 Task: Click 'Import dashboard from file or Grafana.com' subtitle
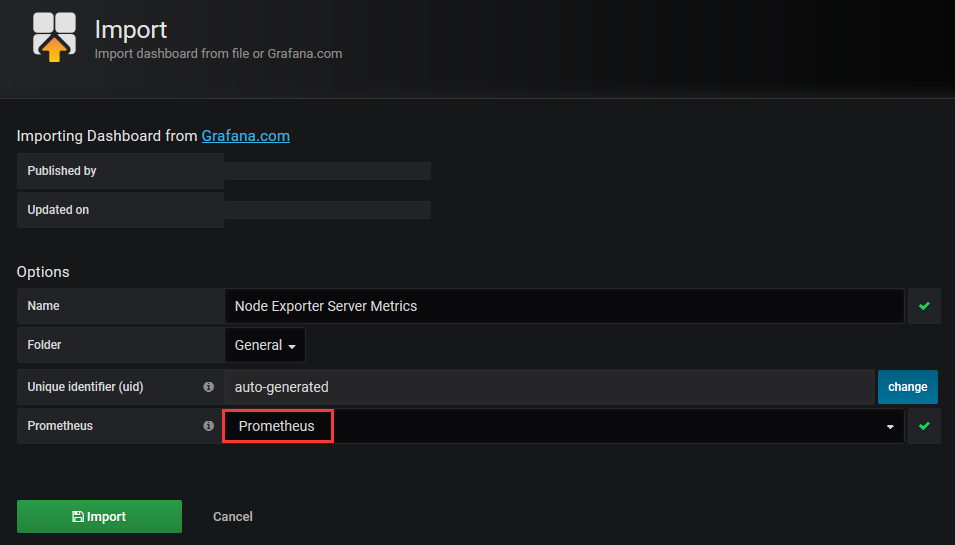pos(218,54)
